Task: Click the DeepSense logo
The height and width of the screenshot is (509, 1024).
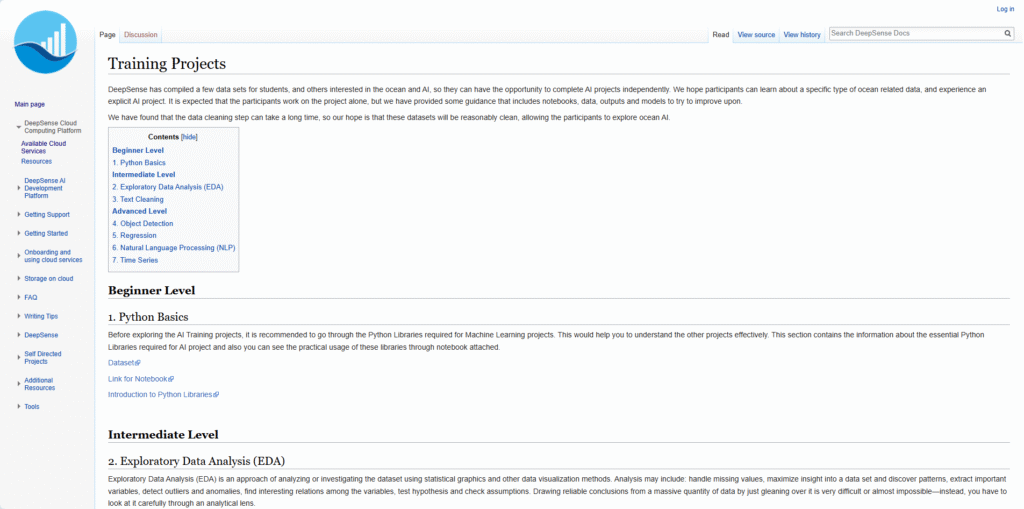Action: tap(46, 42)
